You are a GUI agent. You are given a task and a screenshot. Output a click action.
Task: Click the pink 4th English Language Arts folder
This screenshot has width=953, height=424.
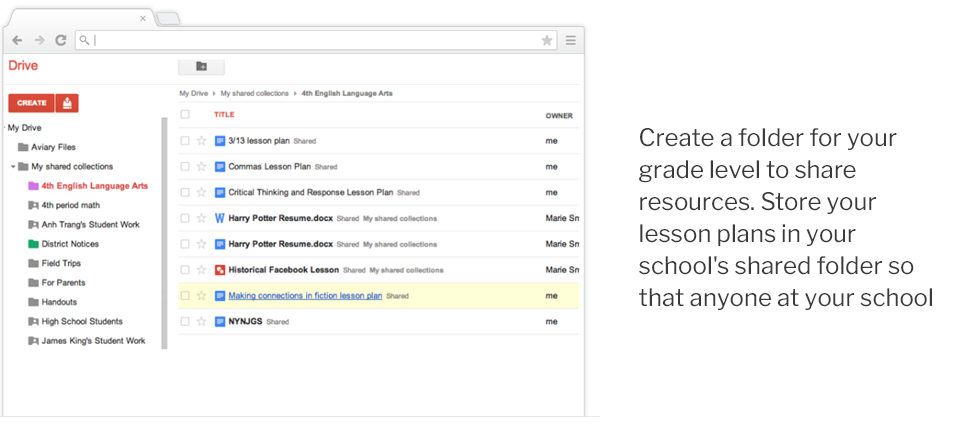94,186
